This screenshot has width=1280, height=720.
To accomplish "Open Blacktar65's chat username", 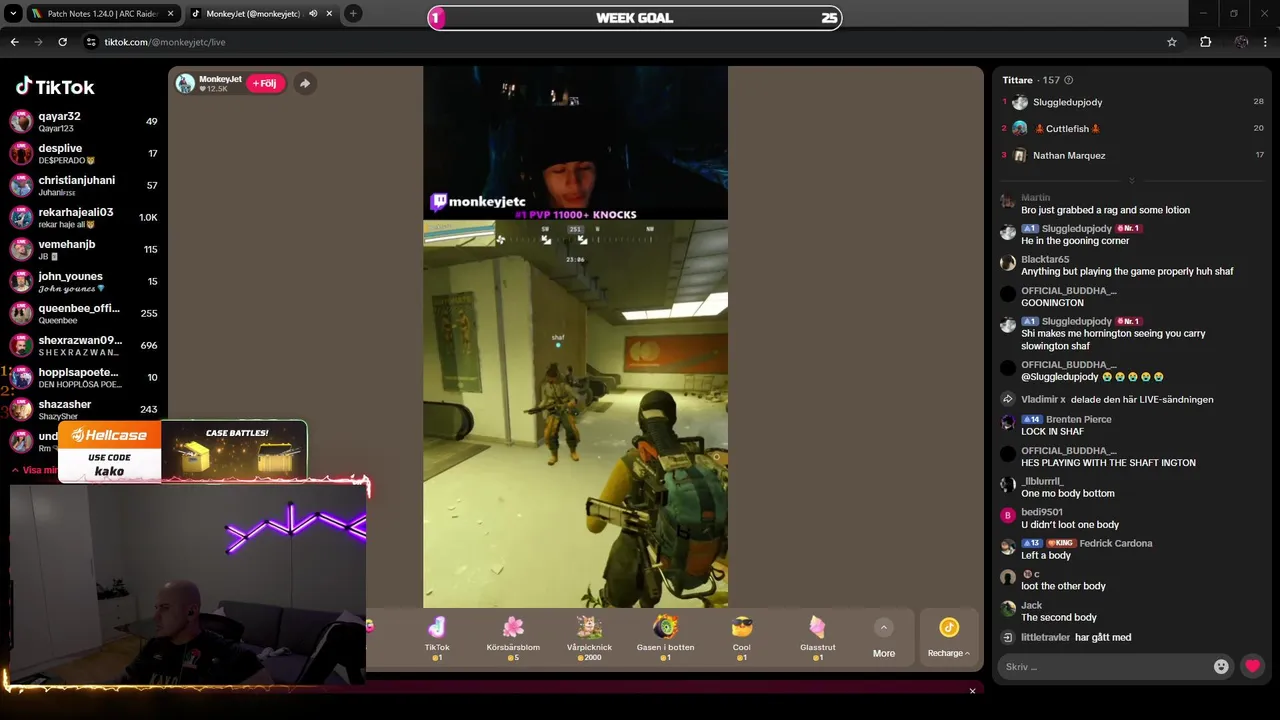I will [1045, 260].
